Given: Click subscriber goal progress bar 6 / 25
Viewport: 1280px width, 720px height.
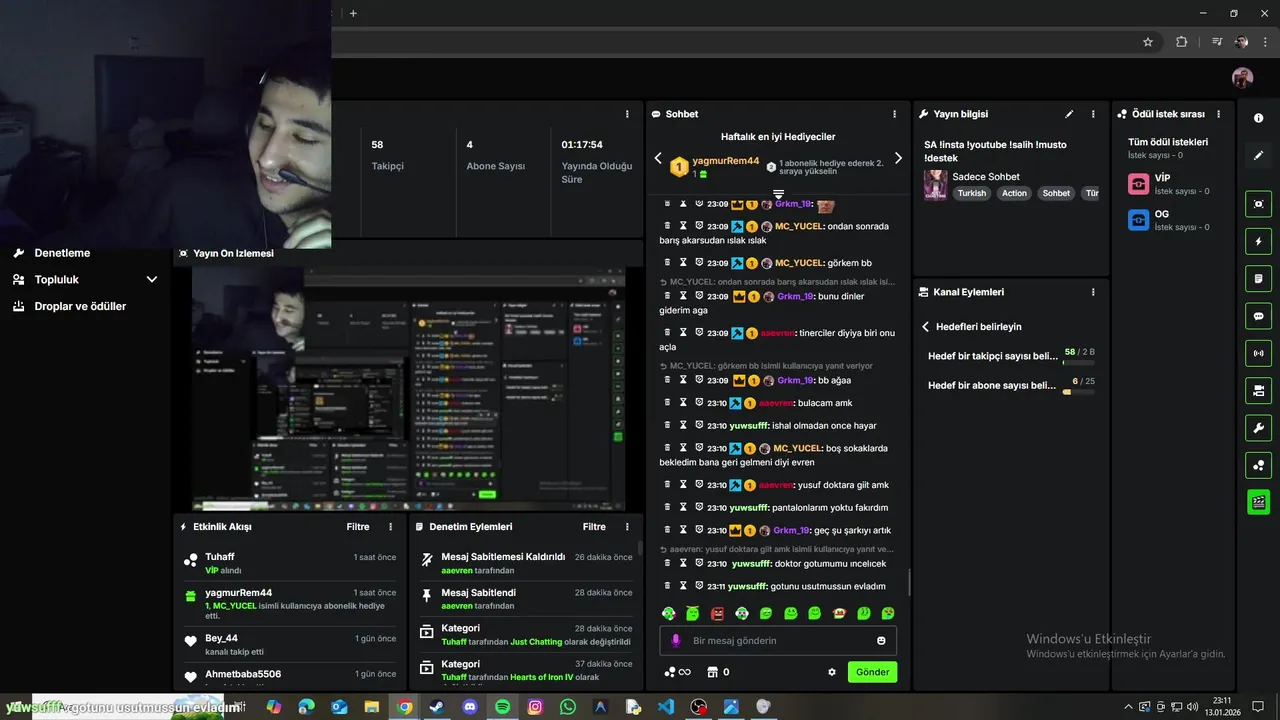Looking at the screenshot, I should coord(1079,392).
